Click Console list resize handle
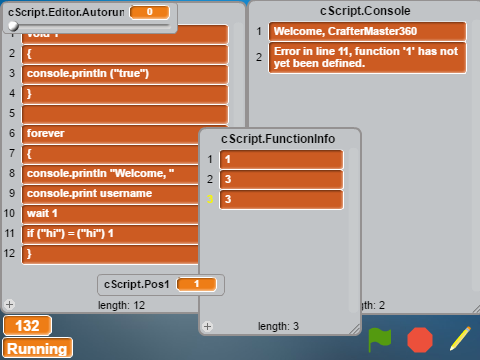 click(x=476, y=309)
